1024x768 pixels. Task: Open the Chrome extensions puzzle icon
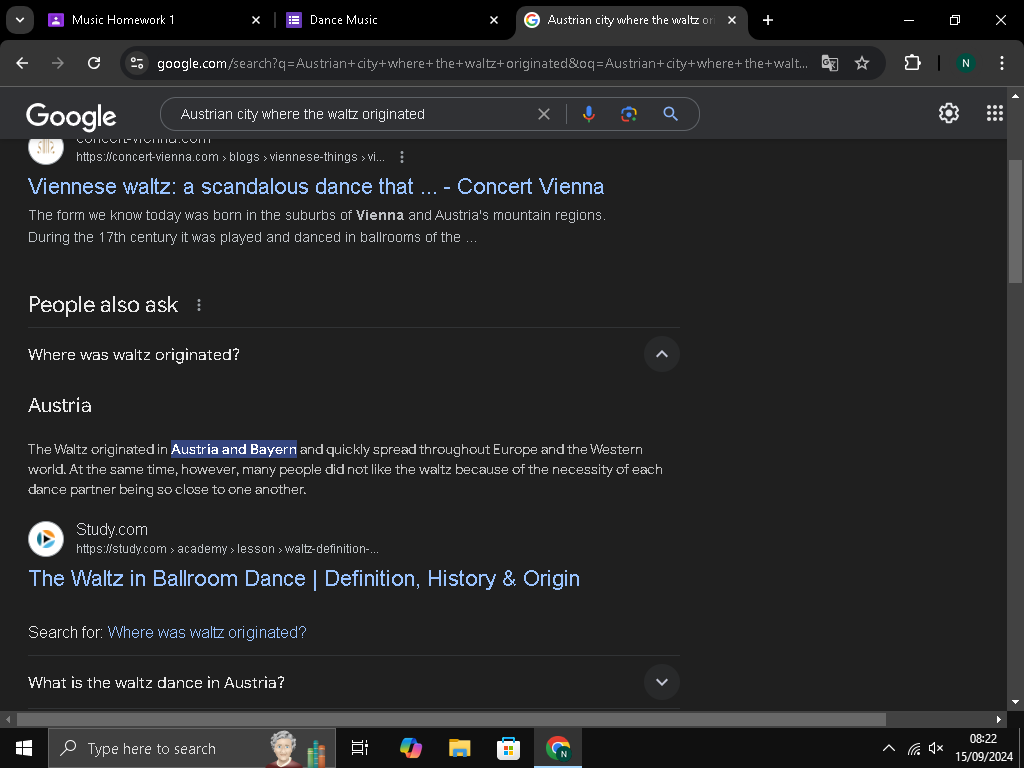(912, 63)
